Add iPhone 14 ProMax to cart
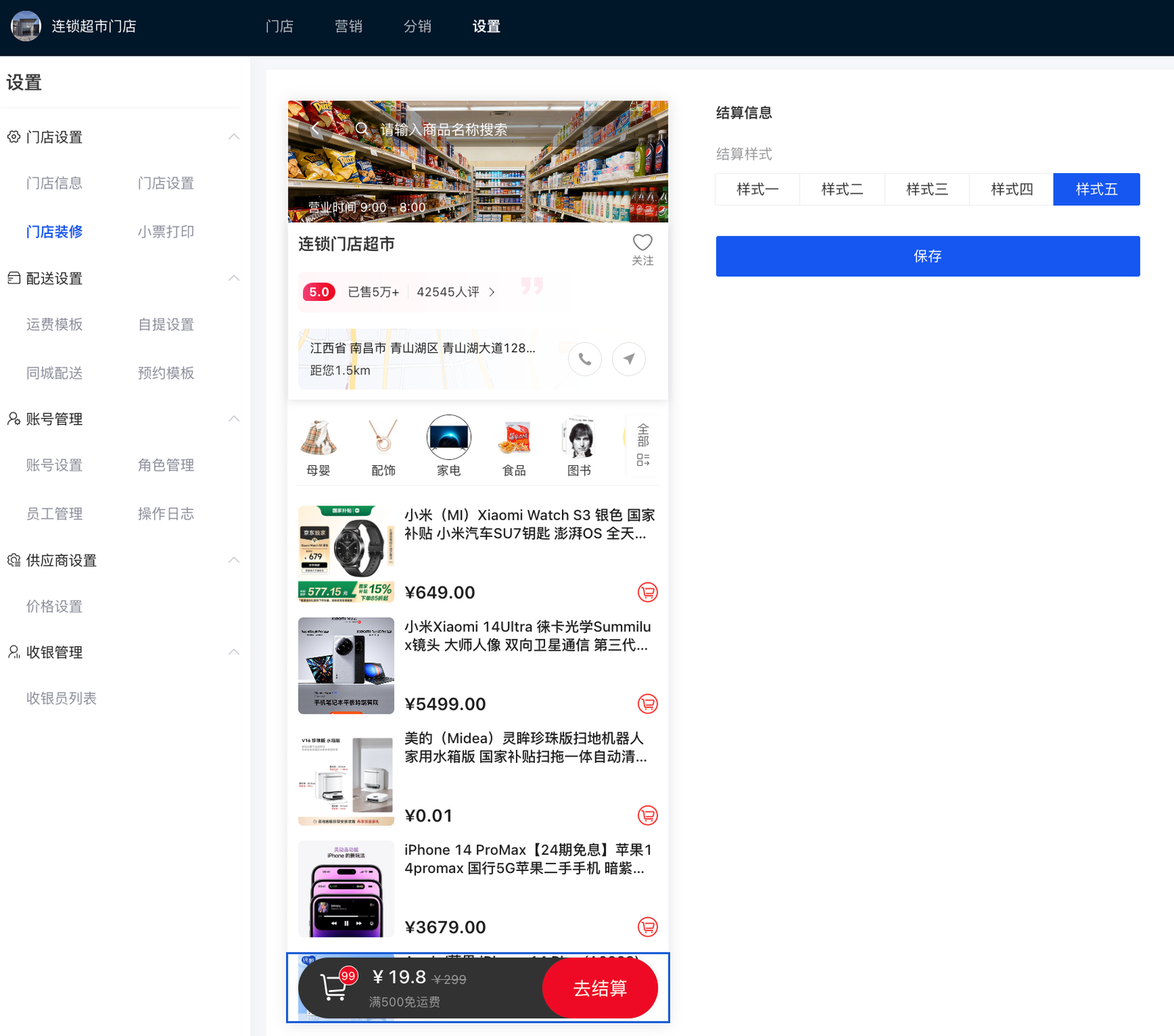The height and width of the screenshot is (1036, 1174). (x=647, y=927)
